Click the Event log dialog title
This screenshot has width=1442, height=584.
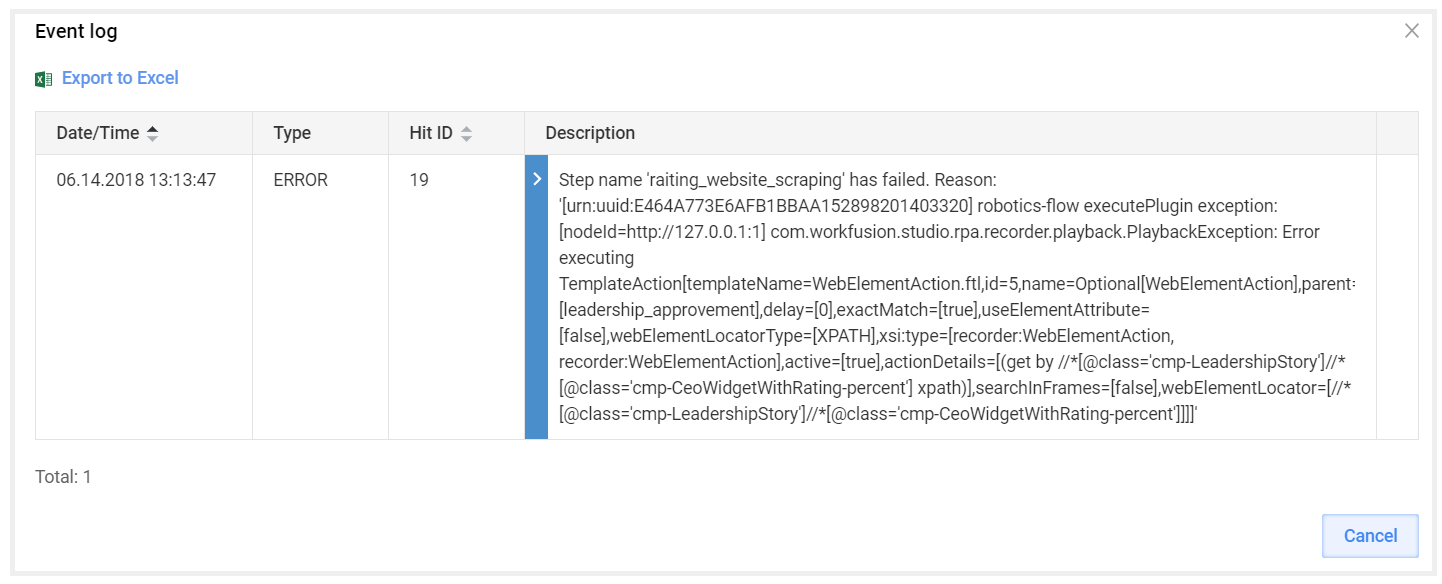click(76, 31)
